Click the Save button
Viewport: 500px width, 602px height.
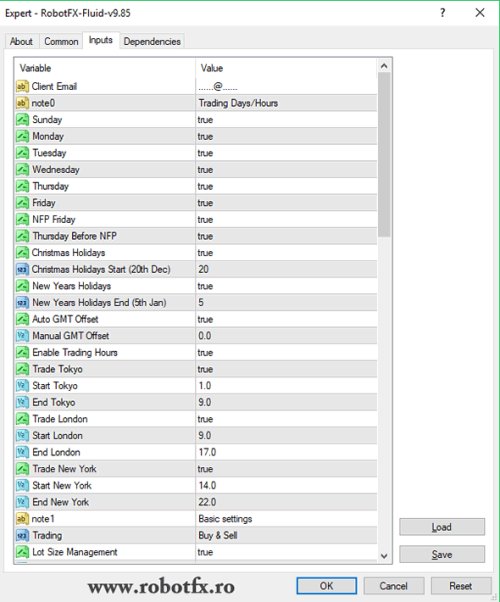click(442, 554)
